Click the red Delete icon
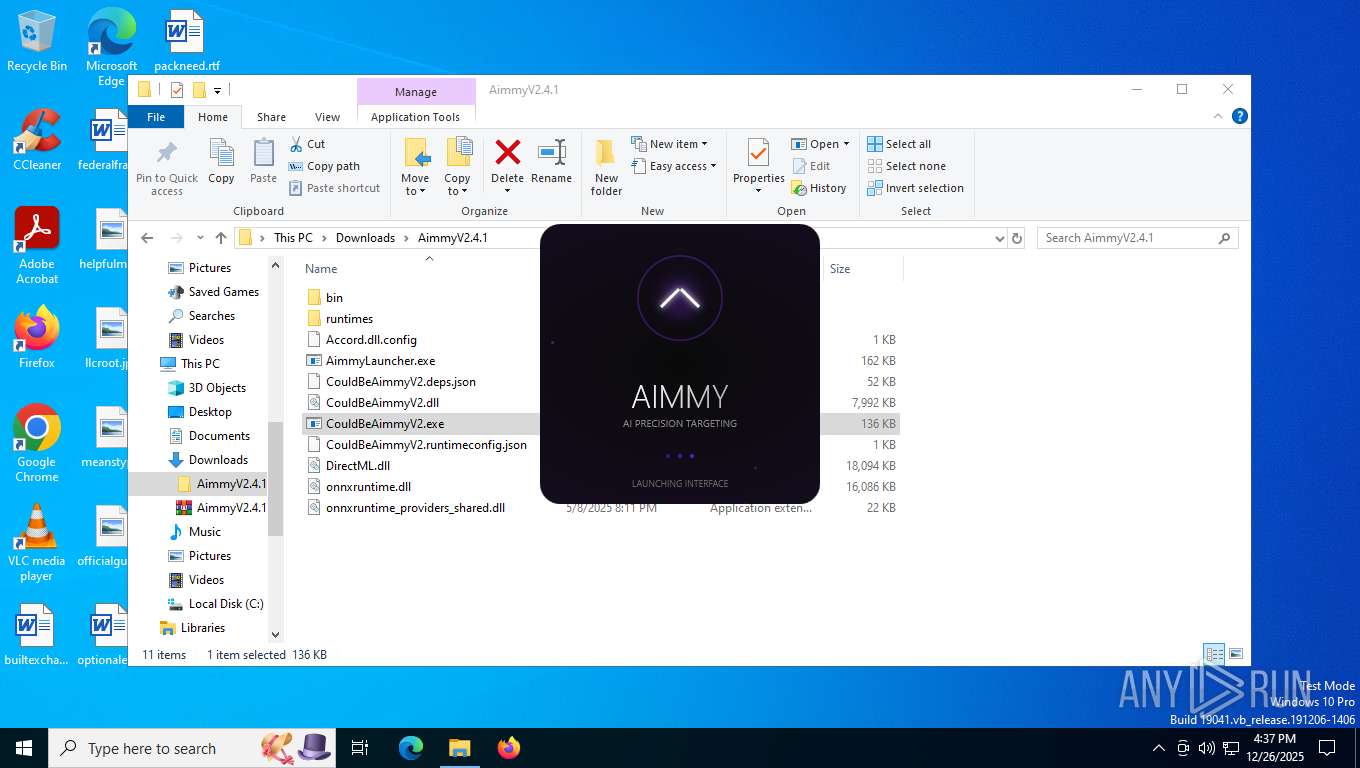The height and width of the screenshot is (768, 1360). click(x=508, y=152)
